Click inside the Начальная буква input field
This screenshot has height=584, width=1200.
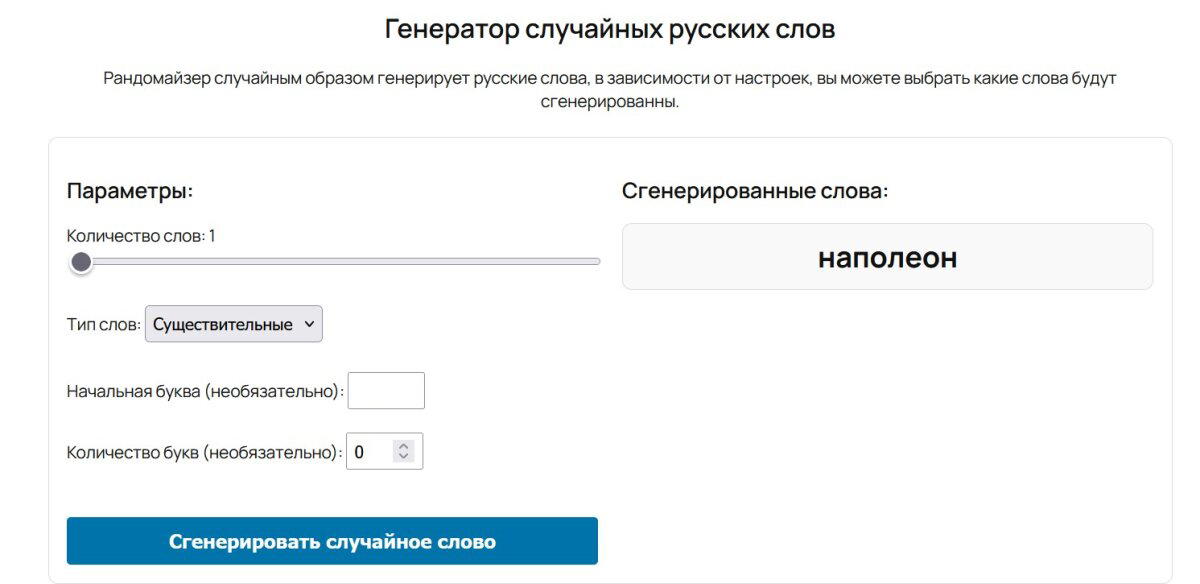pos(385,390)
